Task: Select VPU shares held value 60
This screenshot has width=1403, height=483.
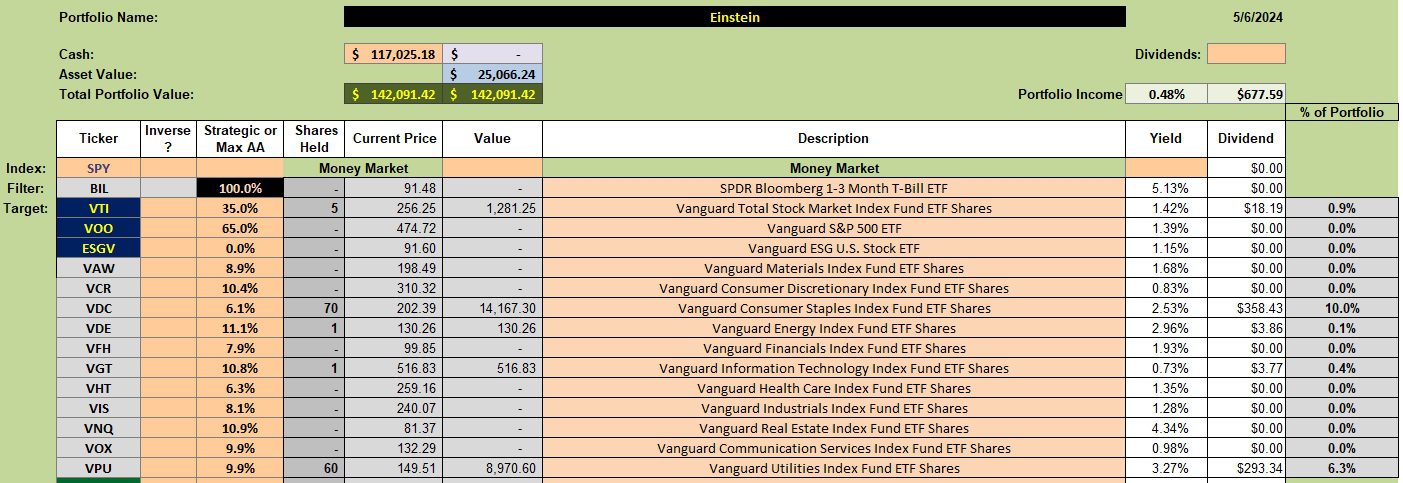Action: 312,468
